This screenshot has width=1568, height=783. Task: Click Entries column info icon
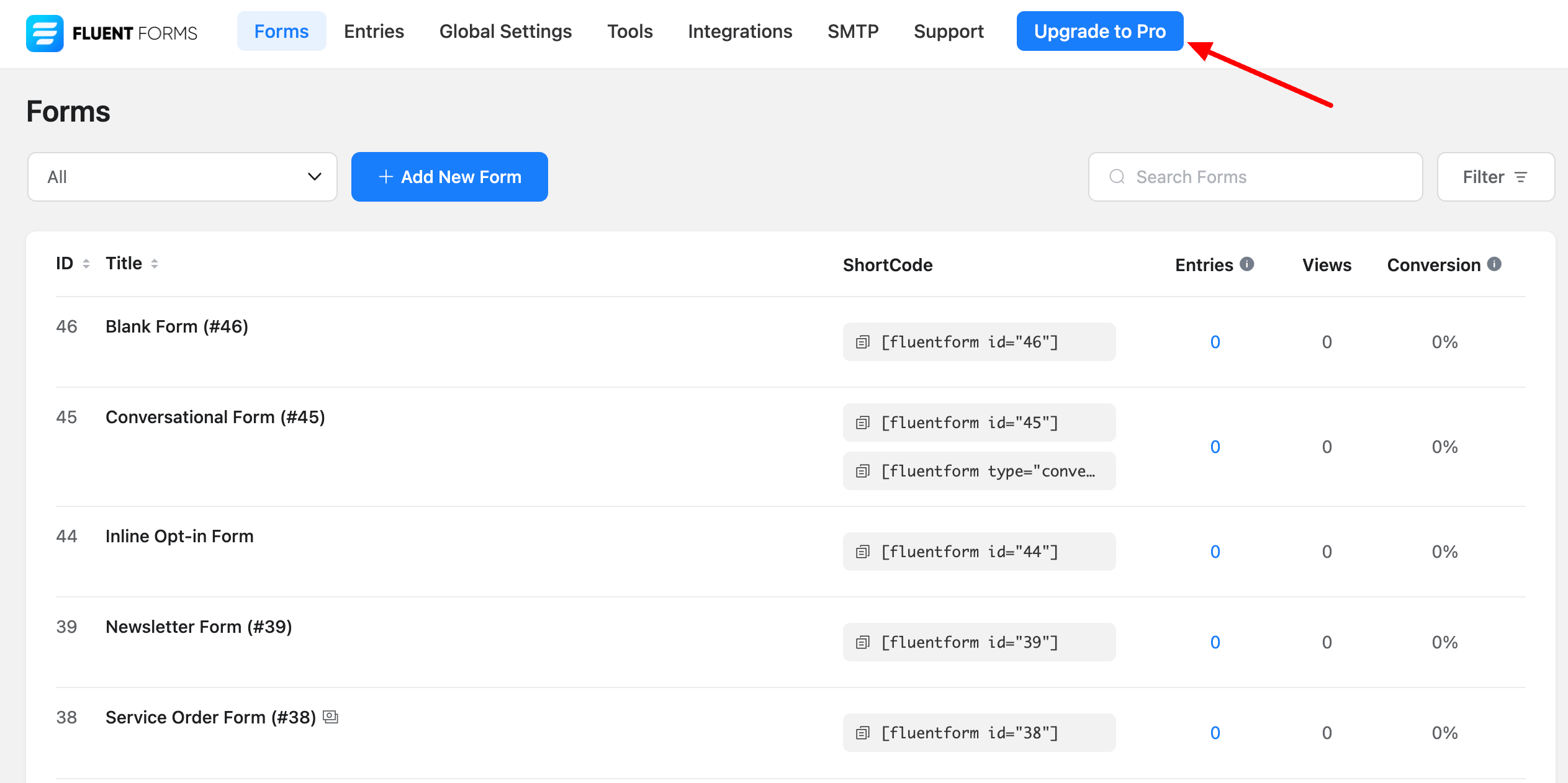point(1247,264)
